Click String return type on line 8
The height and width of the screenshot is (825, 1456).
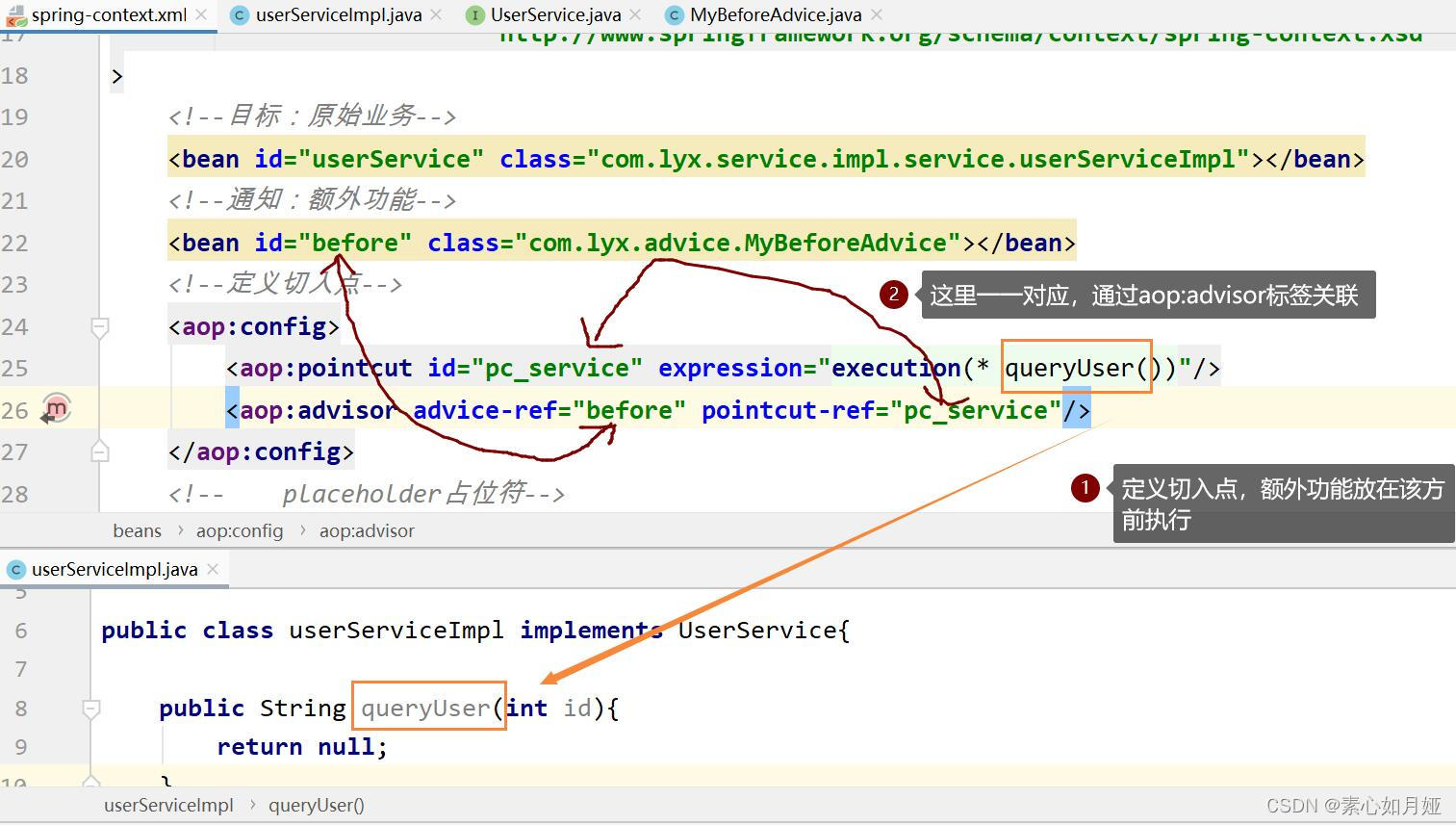point(302,708)
